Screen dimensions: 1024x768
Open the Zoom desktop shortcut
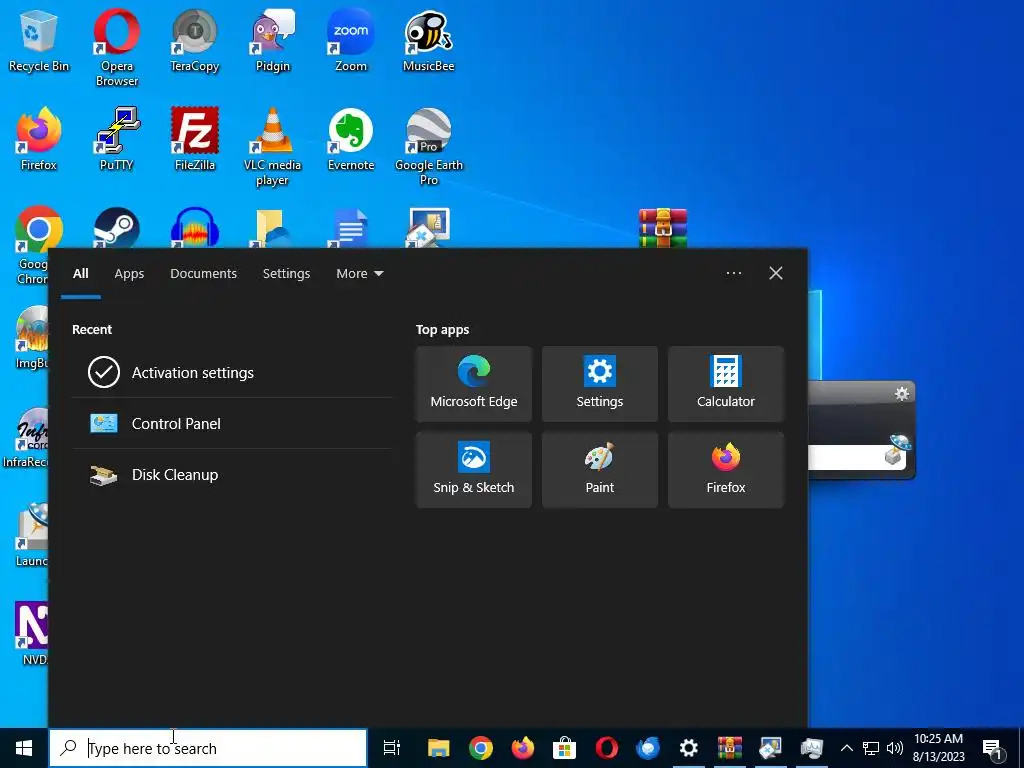tap(351, 40)
